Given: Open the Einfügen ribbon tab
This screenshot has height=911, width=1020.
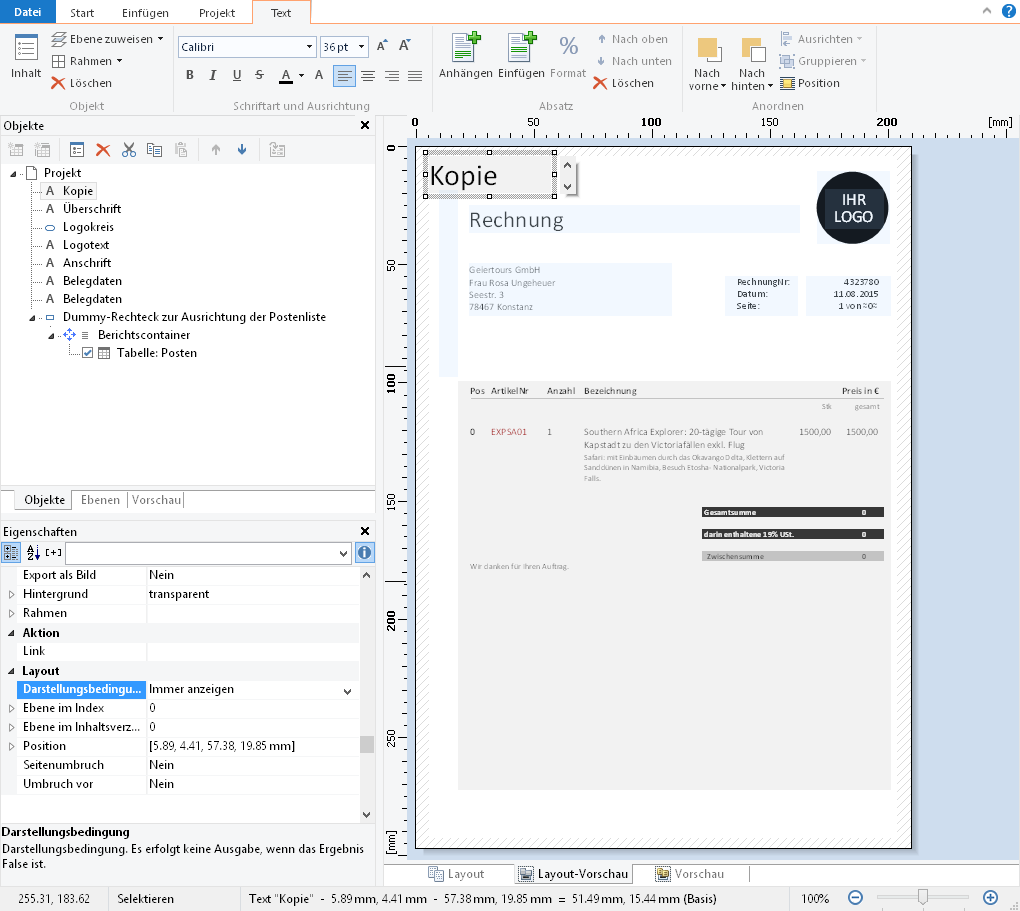Looking at the screenshot, I should (x=145, y=13).
